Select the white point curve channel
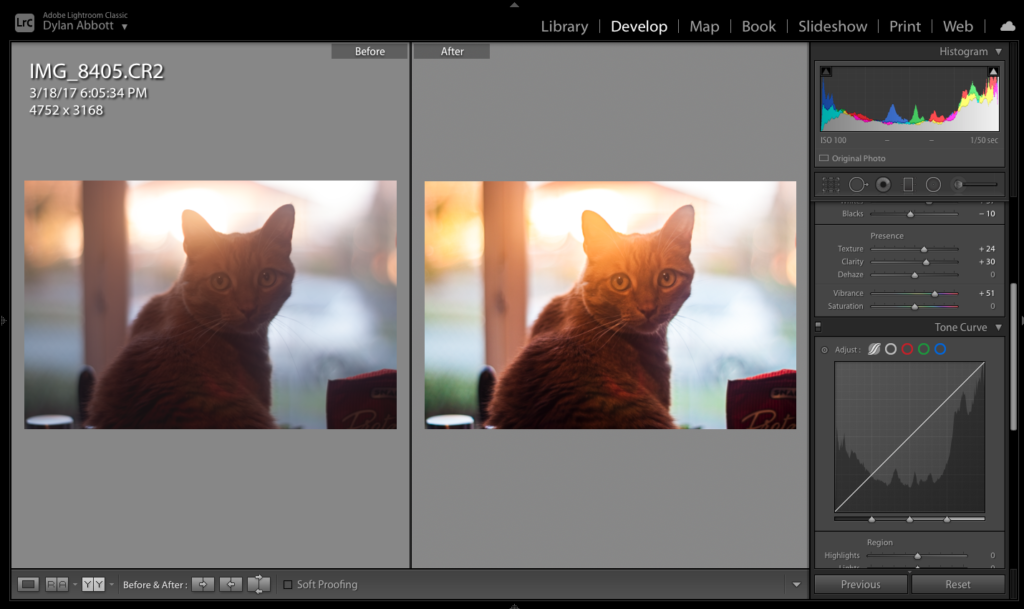 coord(891,349)
